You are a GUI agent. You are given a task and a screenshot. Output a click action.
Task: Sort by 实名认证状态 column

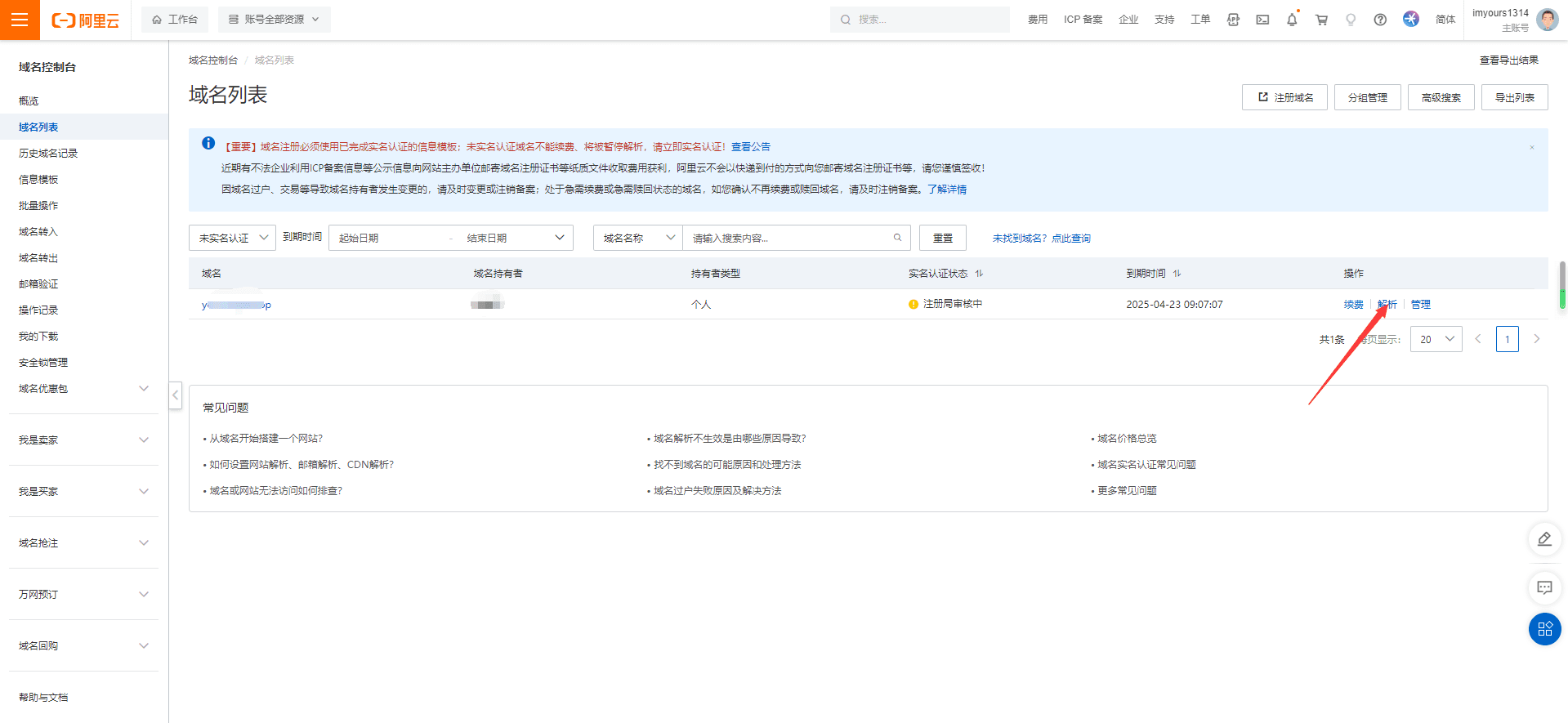click(979, 274)
